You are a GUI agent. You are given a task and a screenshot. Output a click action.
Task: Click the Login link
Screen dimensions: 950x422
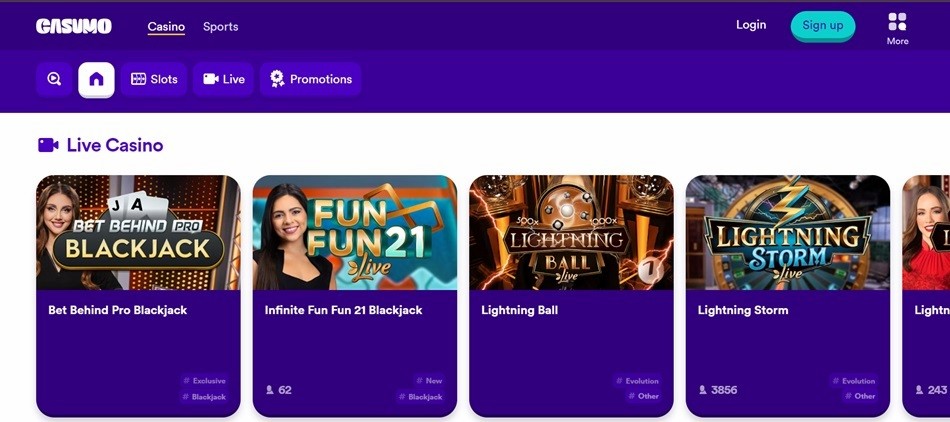(x=751, y=25)
